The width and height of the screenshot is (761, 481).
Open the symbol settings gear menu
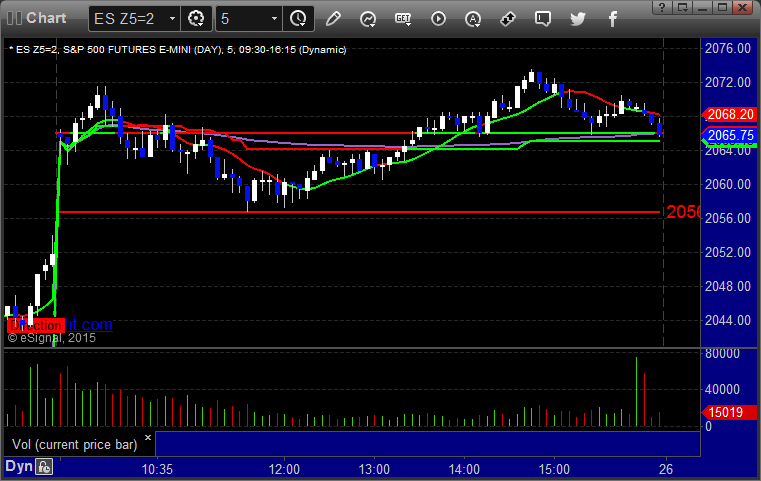click(196, 19)
